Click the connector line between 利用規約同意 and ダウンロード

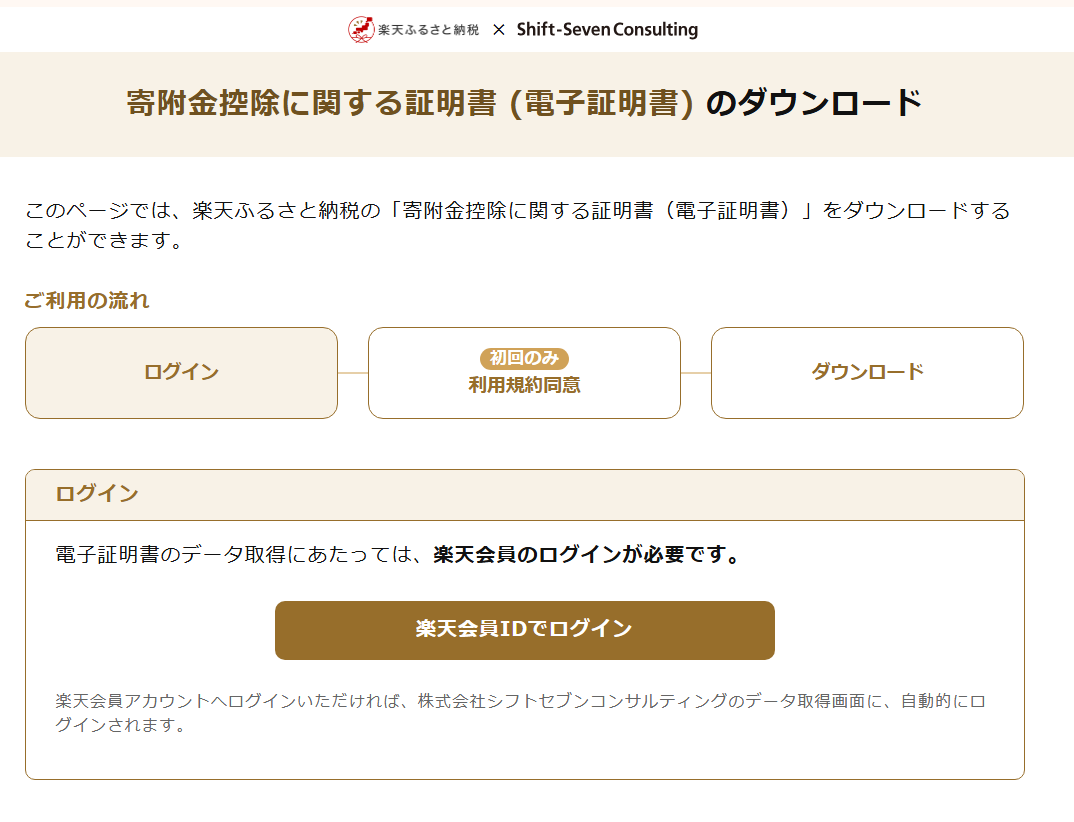click(x=696, y=373)
